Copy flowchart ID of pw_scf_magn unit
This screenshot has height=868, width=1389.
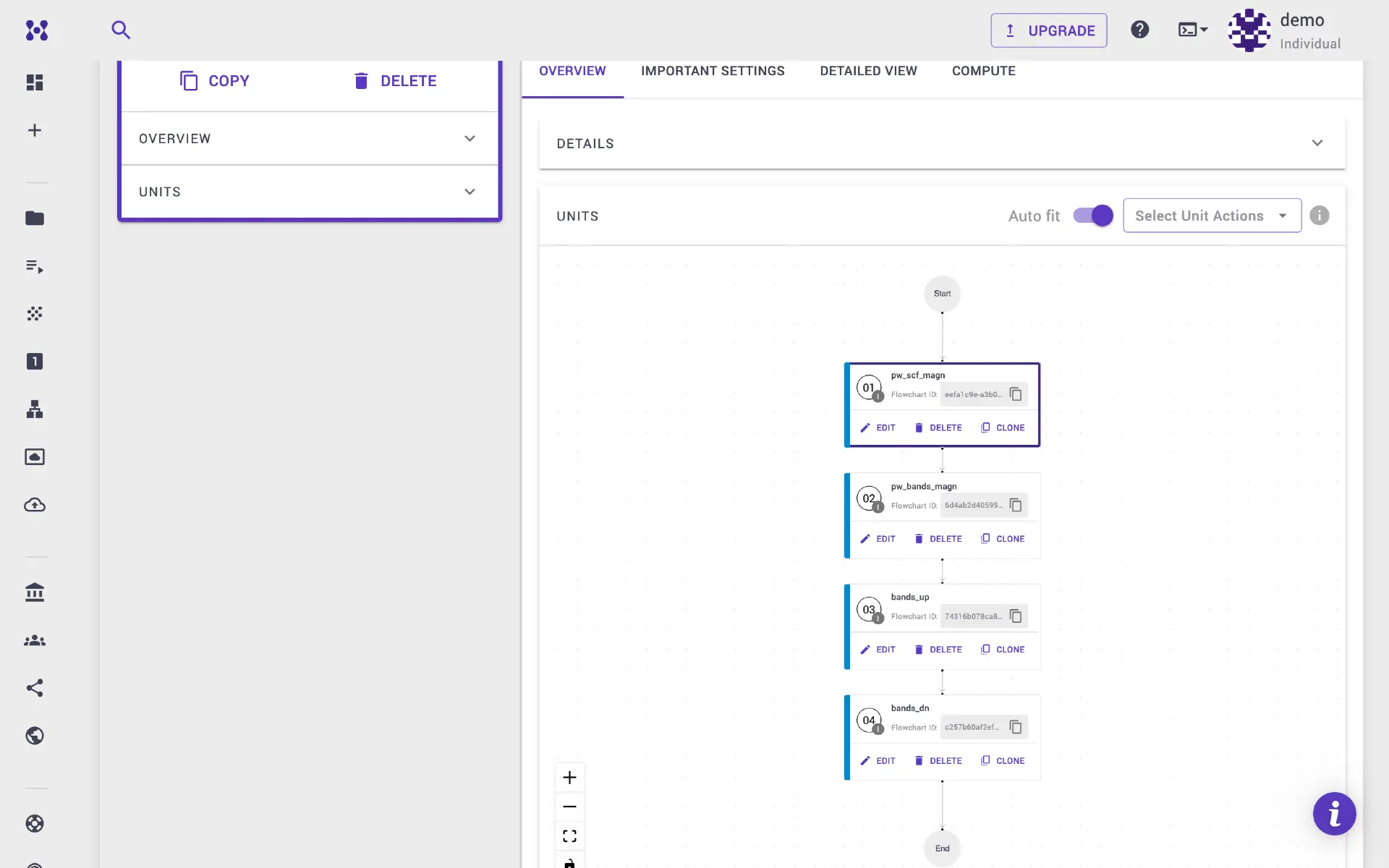pyautogui.click(x=1016, y=394)
